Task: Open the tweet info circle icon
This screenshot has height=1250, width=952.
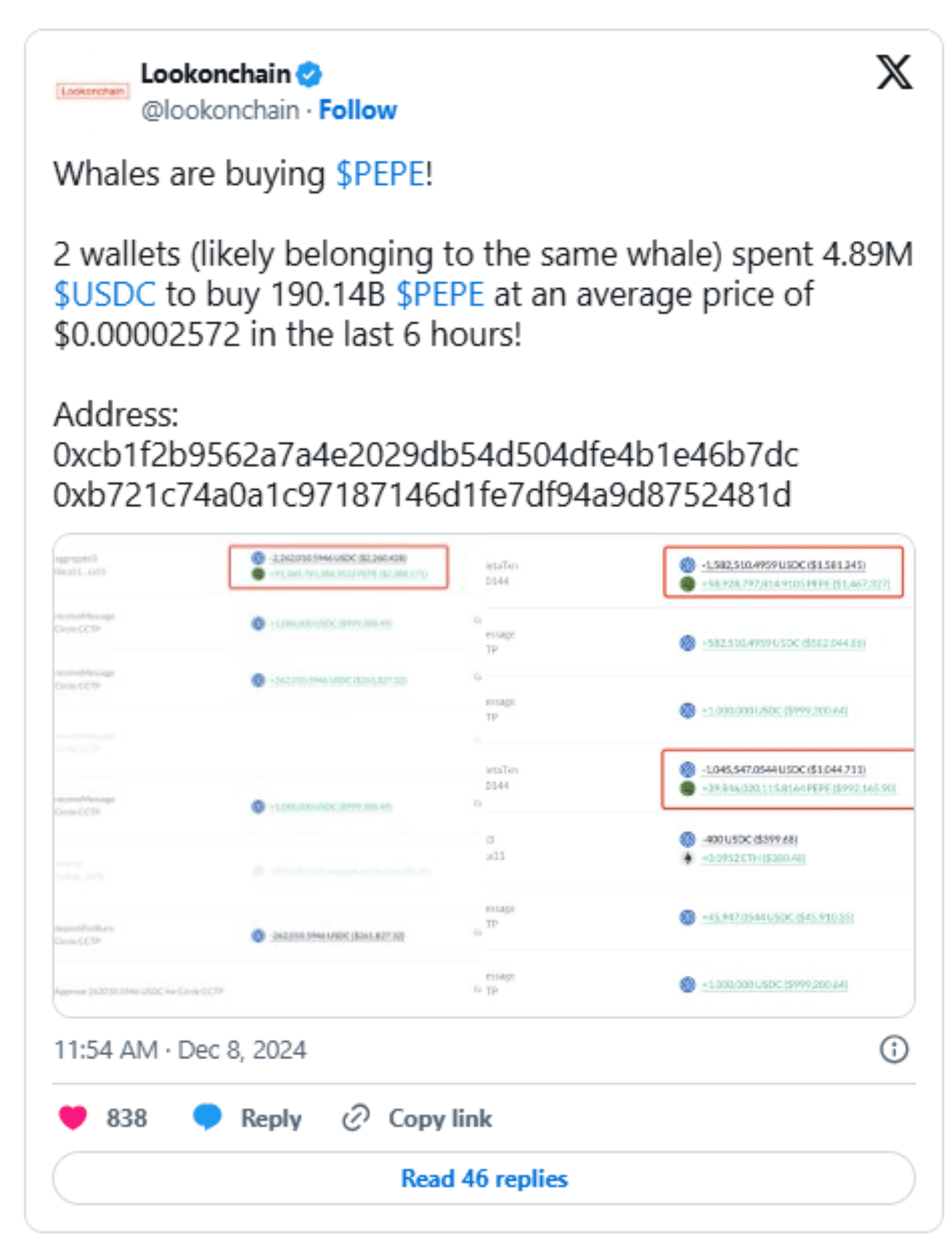Action: pos(894,1049)
